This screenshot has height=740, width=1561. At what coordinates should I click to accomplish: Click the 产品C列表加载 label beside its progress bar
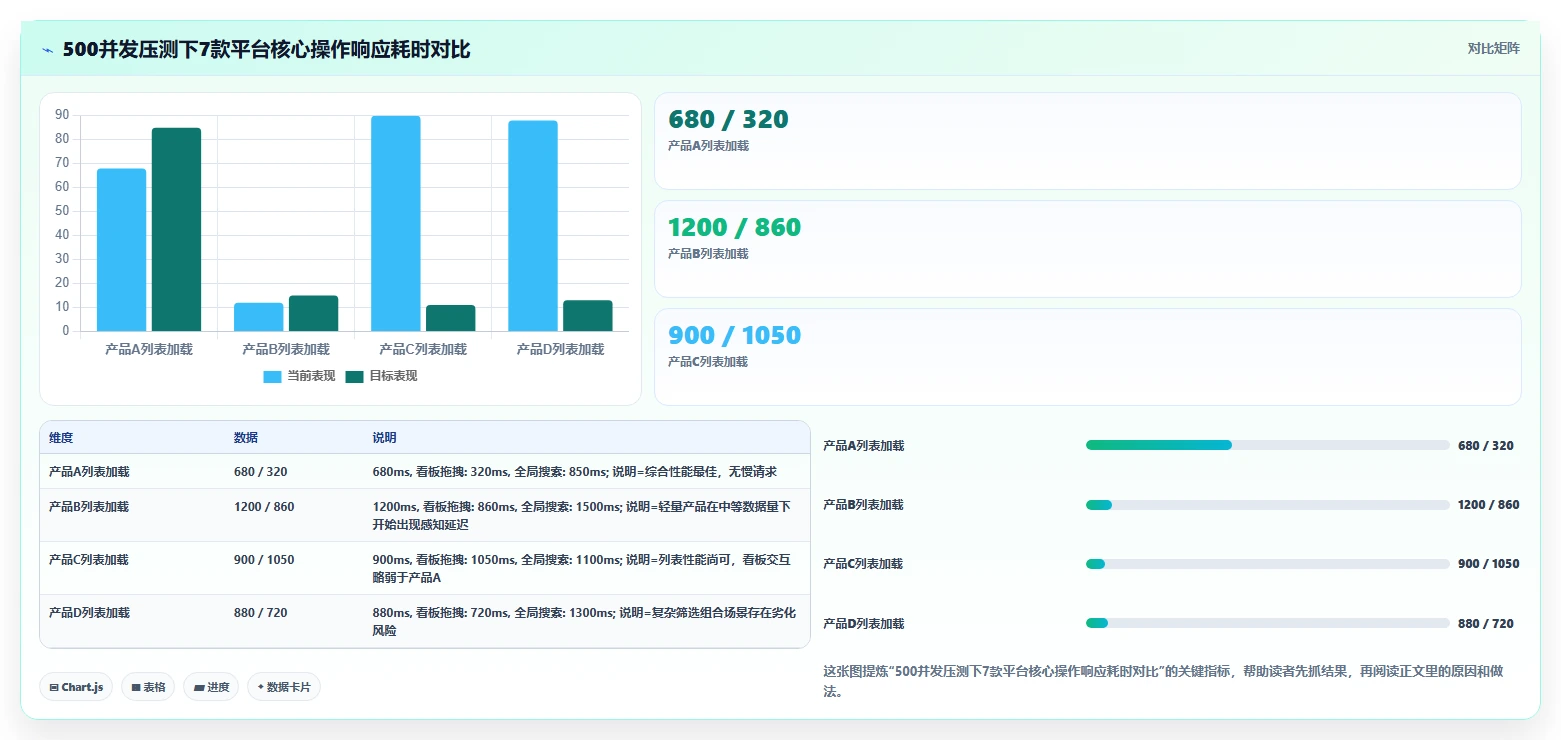[863, 564]
